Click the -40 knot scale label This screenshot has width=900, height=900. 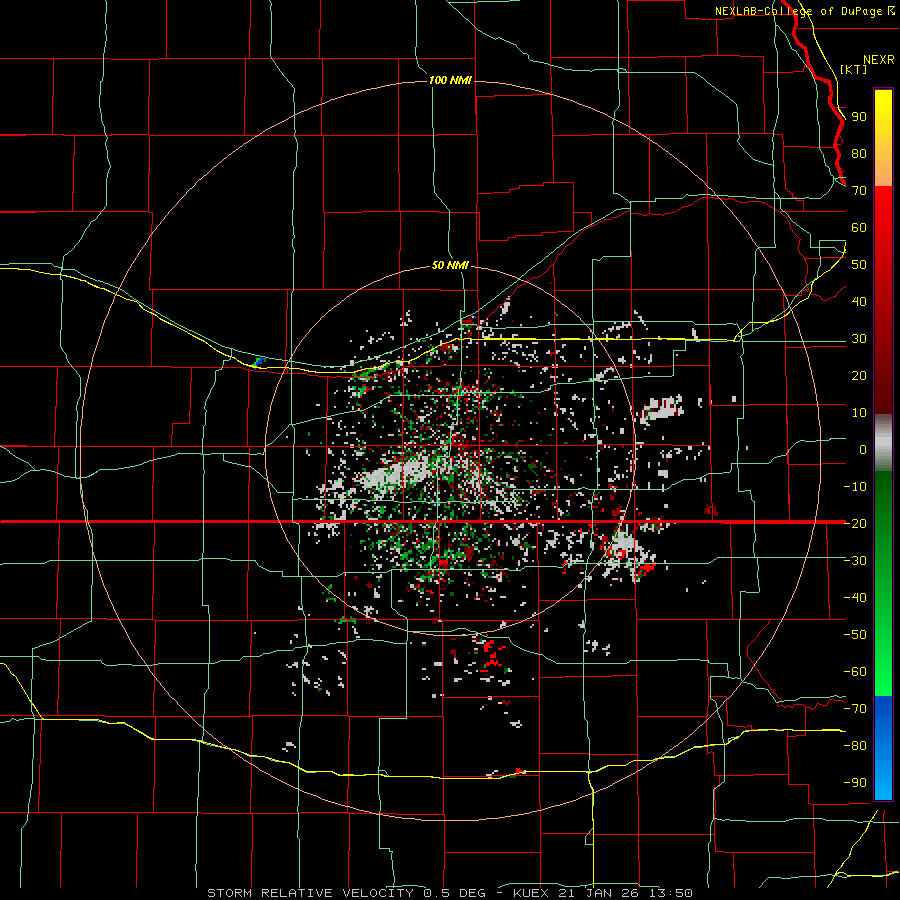tap(855, 598)
